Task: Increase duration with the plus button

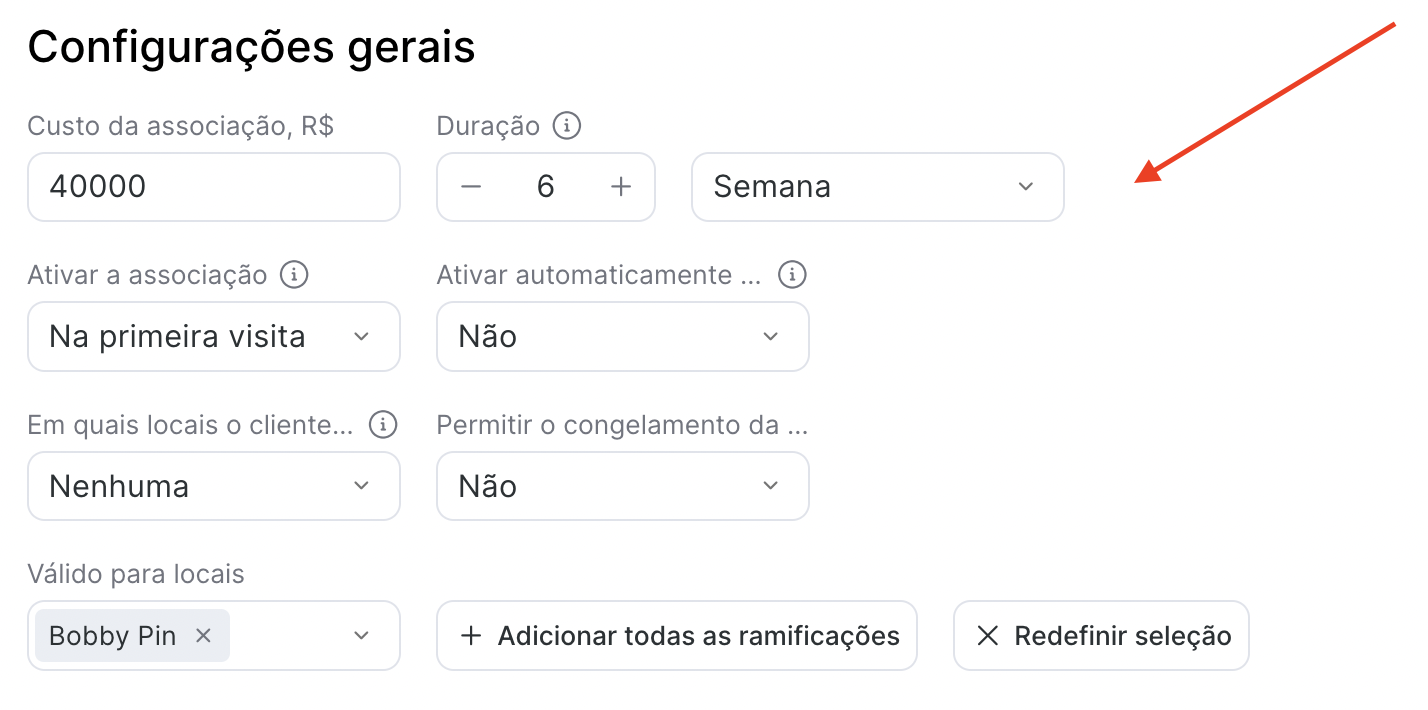Action: (621, 187)
